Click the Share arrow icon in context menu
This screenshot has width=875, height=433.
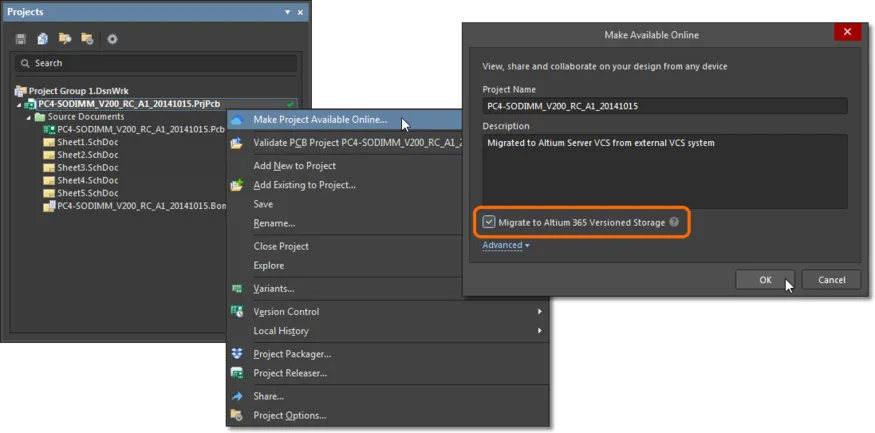237,396
